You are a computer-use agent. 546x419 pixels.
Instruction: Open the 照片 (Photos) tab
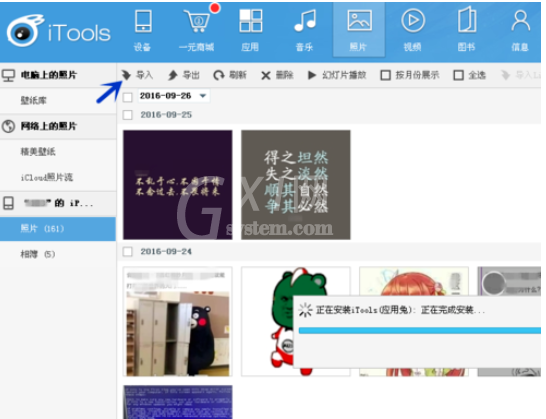click(359, 30)
